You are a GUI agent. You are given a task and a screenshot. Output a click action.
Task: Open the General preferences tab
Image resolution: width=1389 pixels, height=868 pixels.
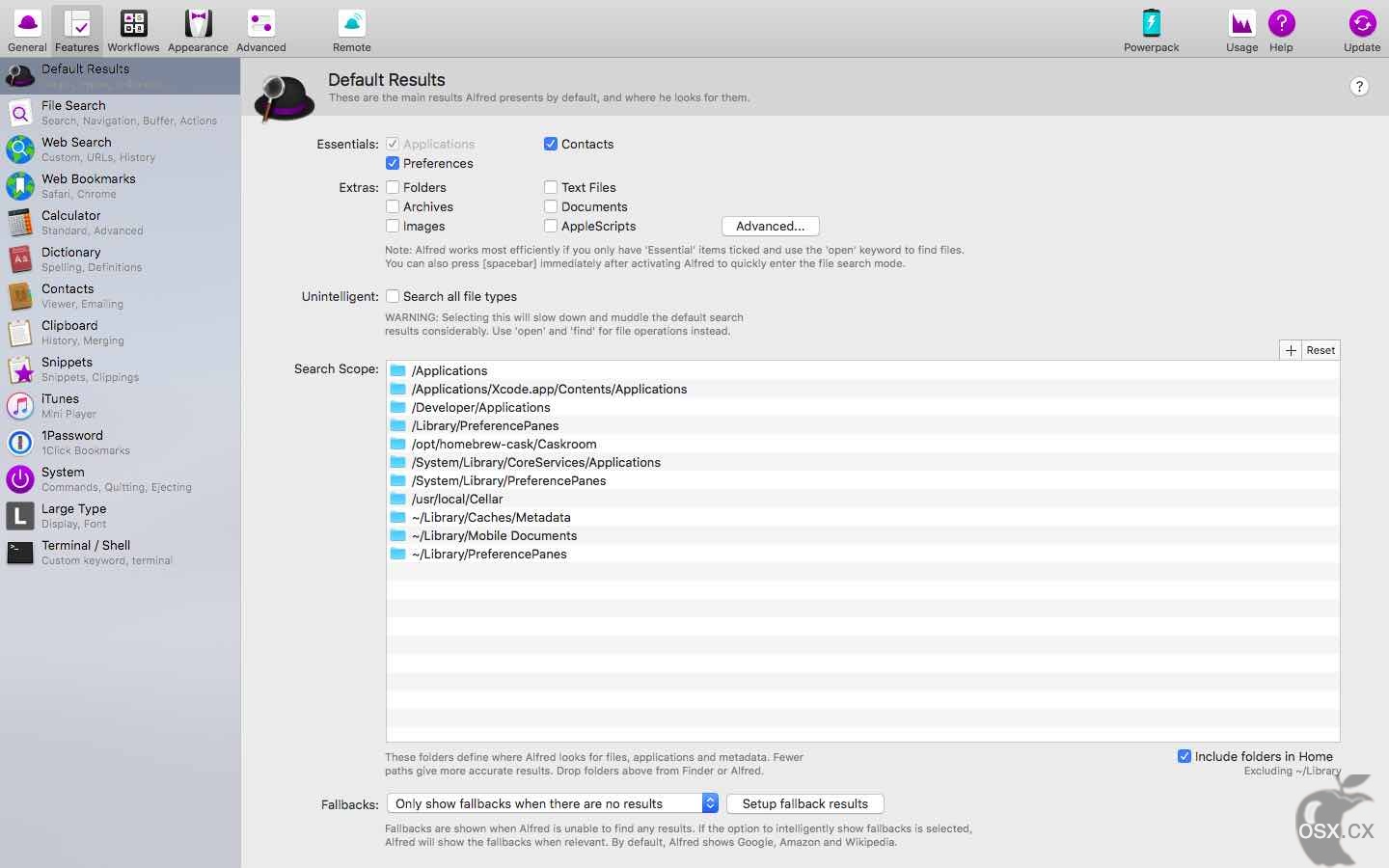click(27, 30)
